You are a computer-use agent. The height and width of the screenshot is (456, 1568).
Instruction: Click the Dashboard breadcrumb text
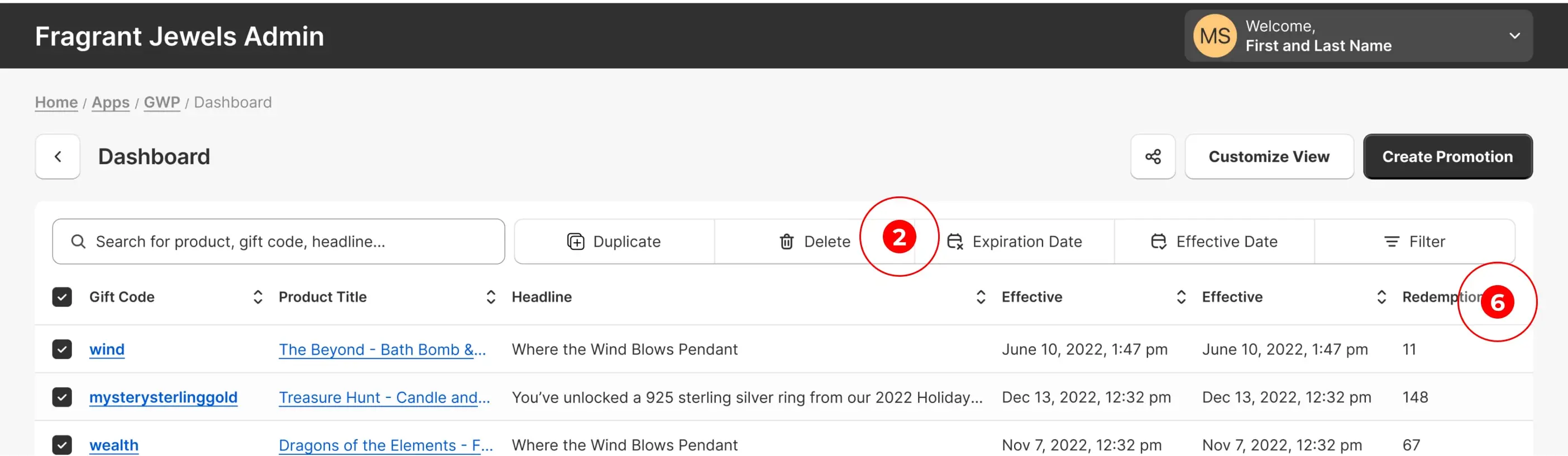click(x=232, y=102)
